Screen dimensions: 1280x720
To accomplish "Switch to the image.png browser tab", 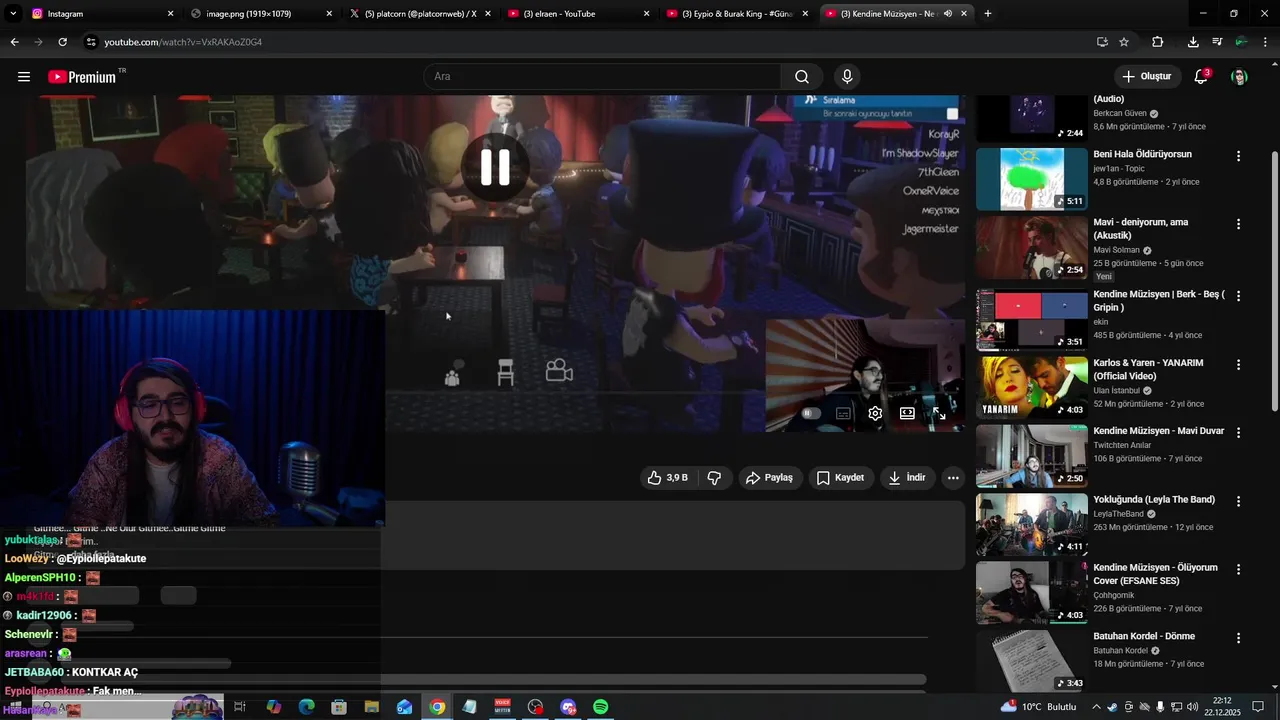I will pos(260,14).
